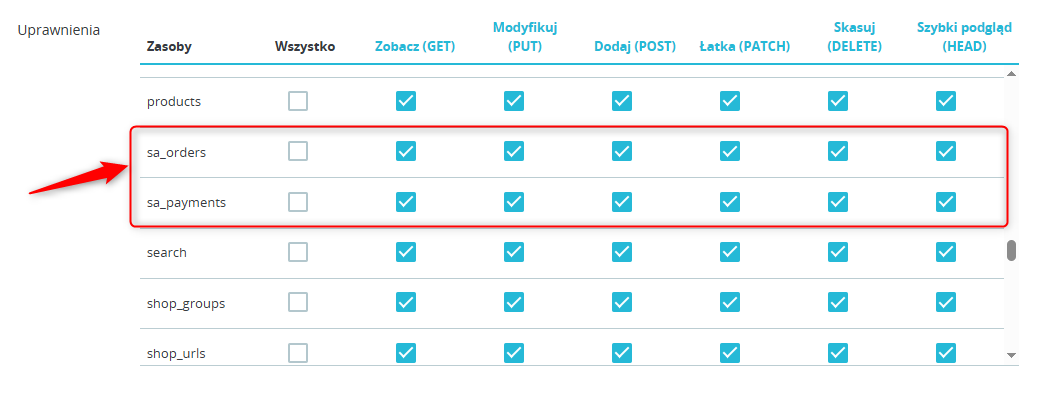
Task: Enable Wszystko checkbox for sa_orders
Action: click(x=298, y=151)
